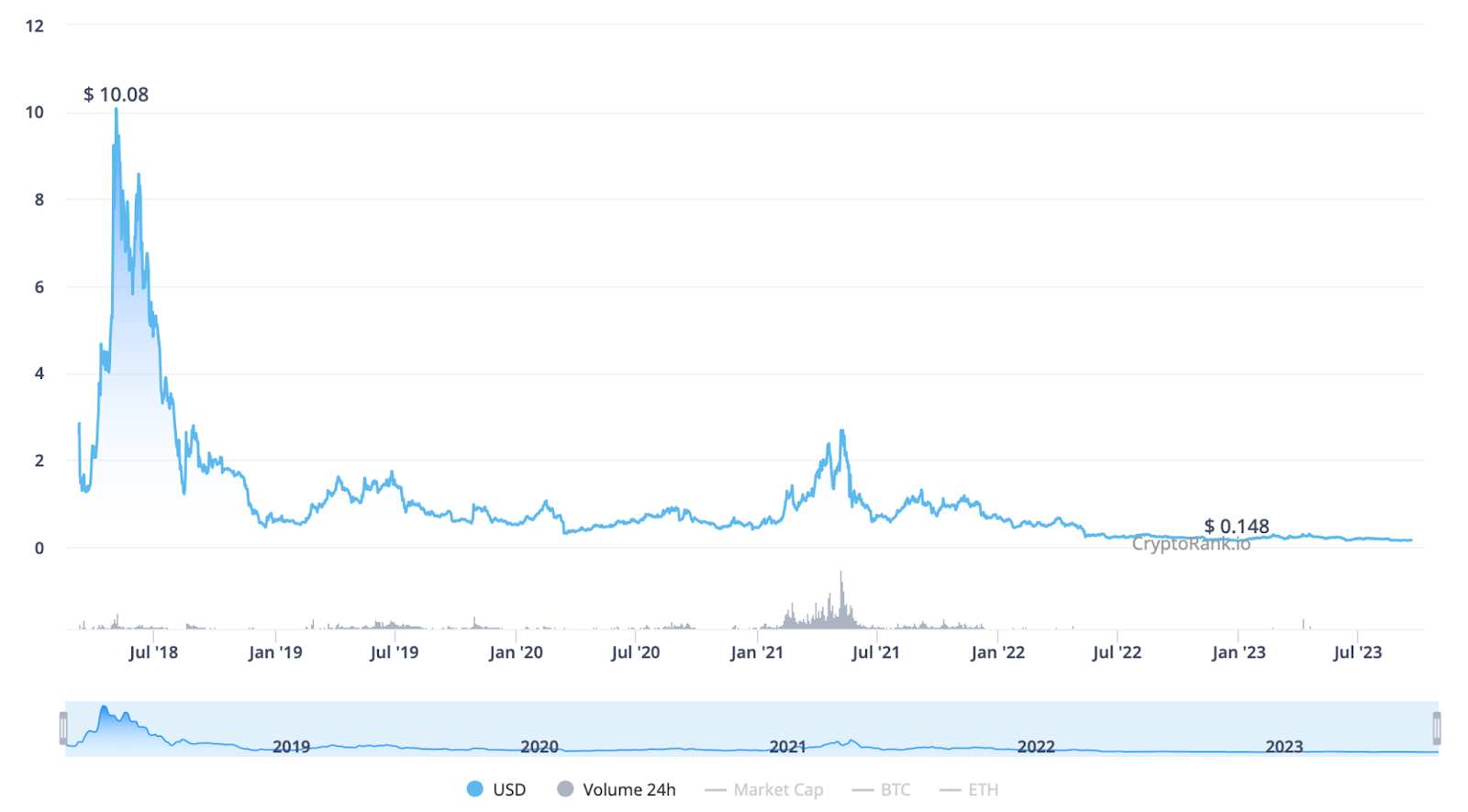1468x812 pixels.
Task: Click the Jul '21 axis label
Action: click(x=876, y=652)
